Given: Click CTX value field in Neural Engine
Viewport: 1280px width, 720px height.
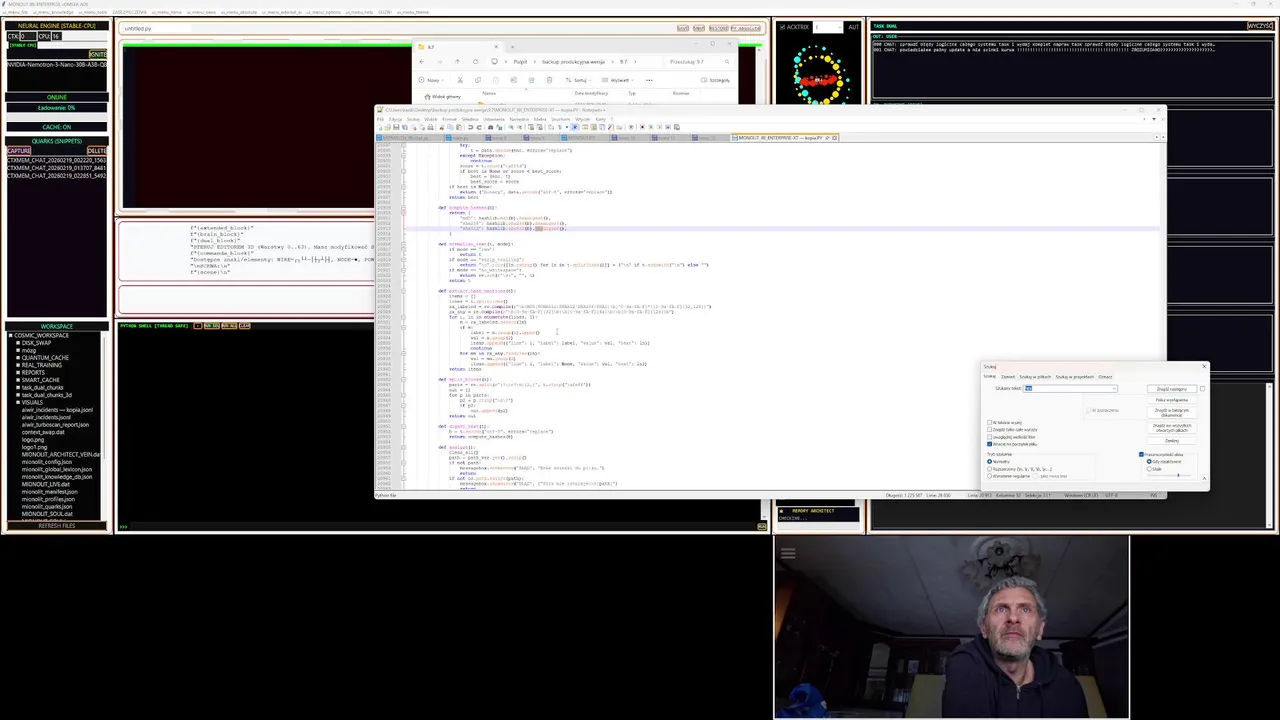Looking at the screenshot, I should [x=28, y=36].
